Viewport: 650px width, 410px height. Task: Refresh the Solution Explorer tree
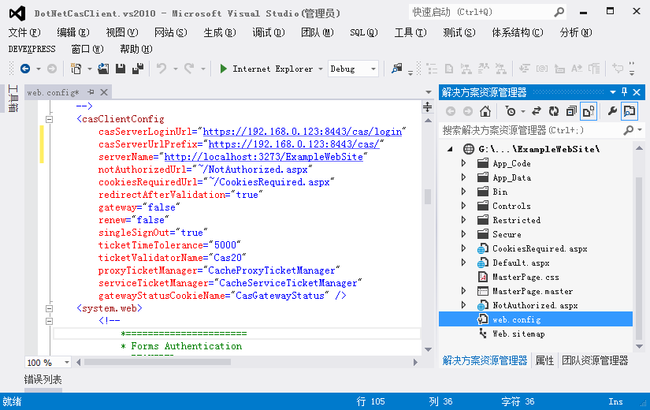click(554, 111)
